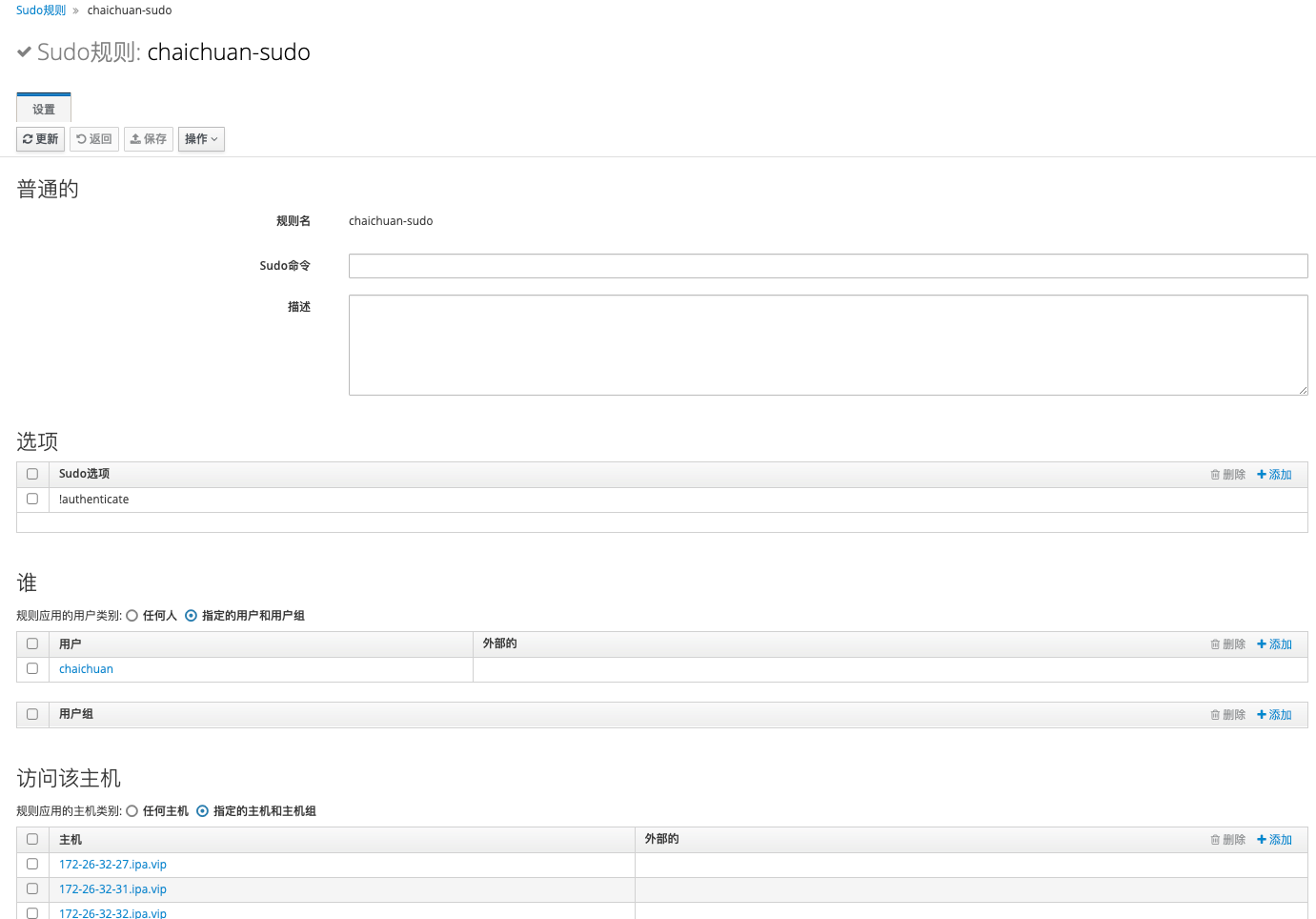
Task: Tick the checkbox beside user chaichuan
Action: [32, 668]
